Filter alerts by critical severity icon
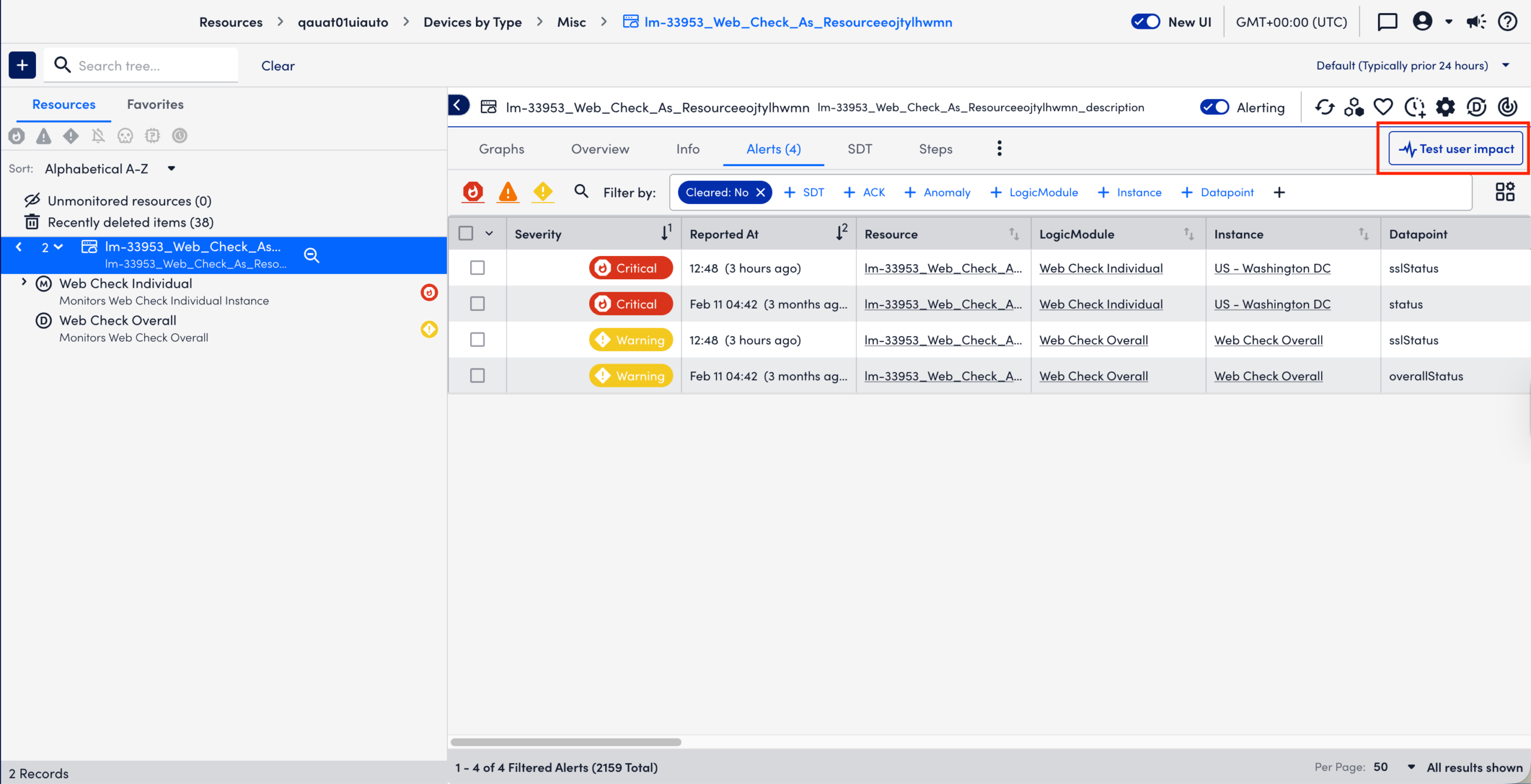 473,192
